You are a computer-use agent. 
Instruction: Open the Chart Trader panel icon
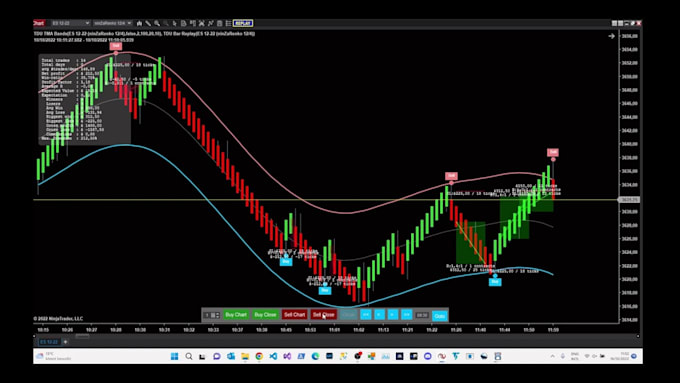point(193,23)
